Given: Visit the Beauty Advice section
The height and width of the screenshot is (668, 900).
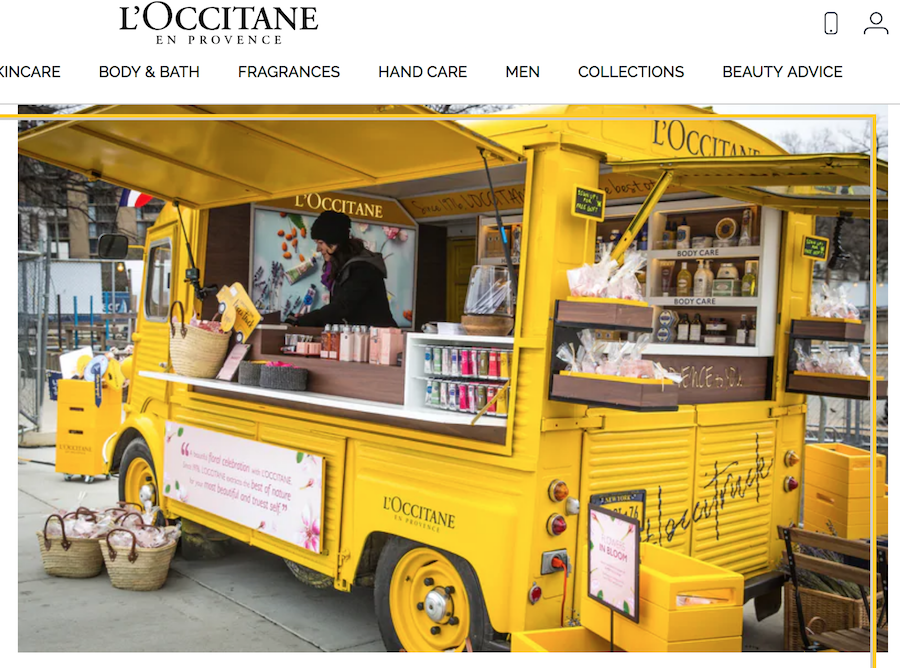Looking at the screenshot, I should pos(782,72).
